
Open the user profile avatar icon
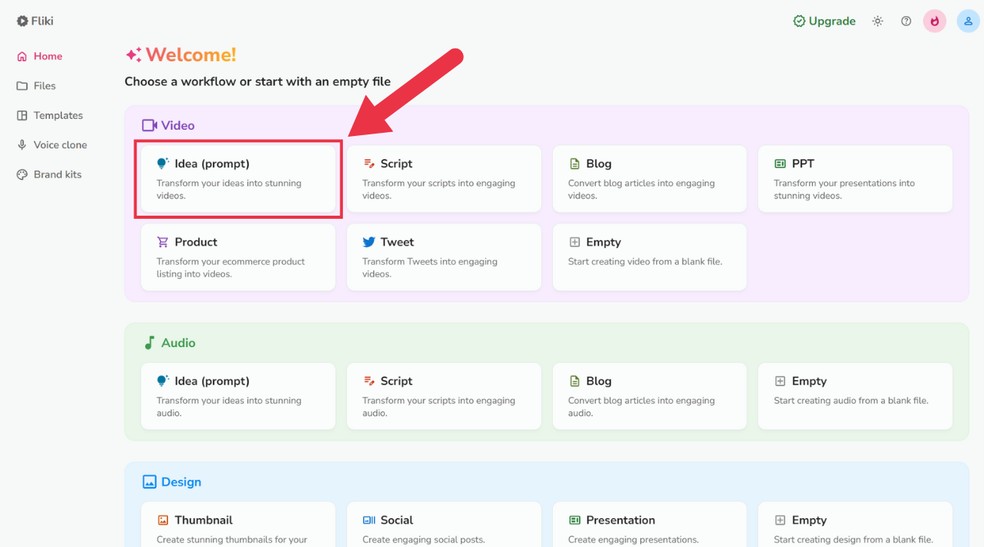(x=968, y=21)
